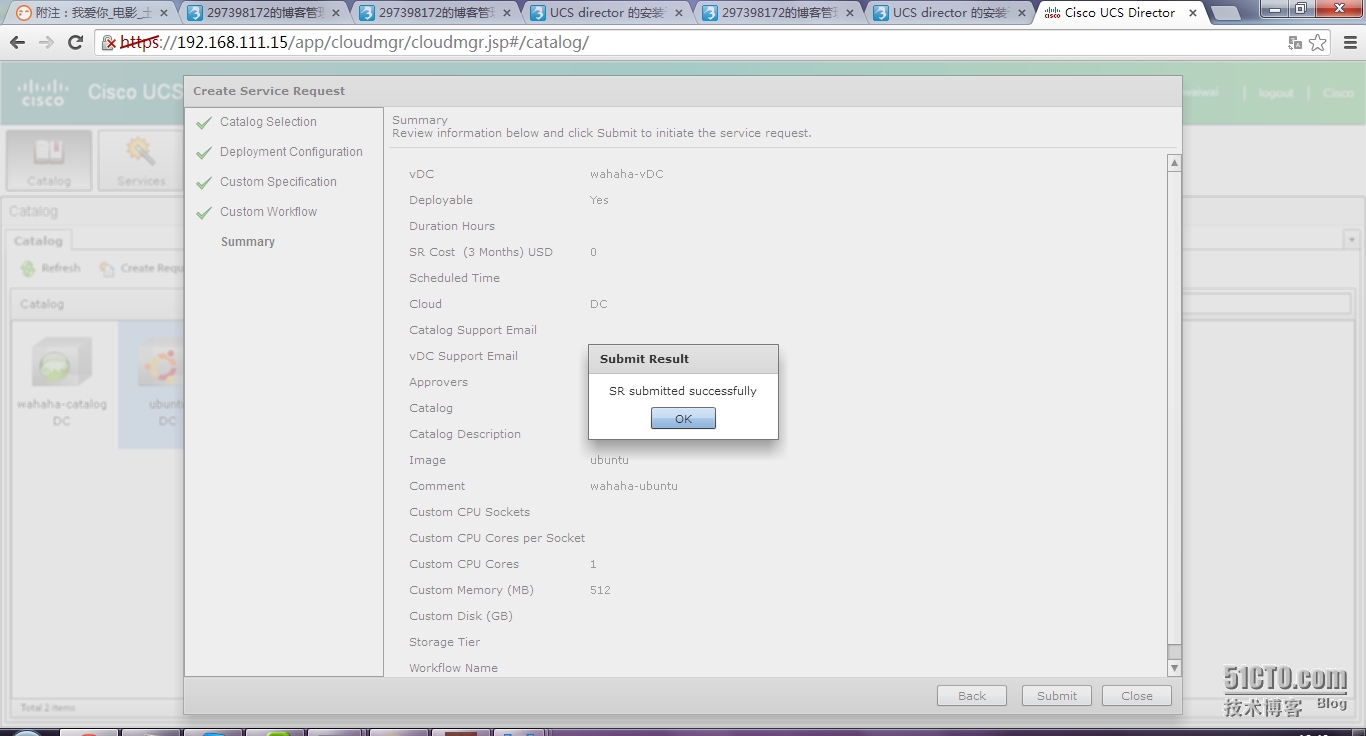Image resolution: width=1366 pixels, height=736 pixels.
Task: Click the browser back arrow
Action: (x=17, y=43)
